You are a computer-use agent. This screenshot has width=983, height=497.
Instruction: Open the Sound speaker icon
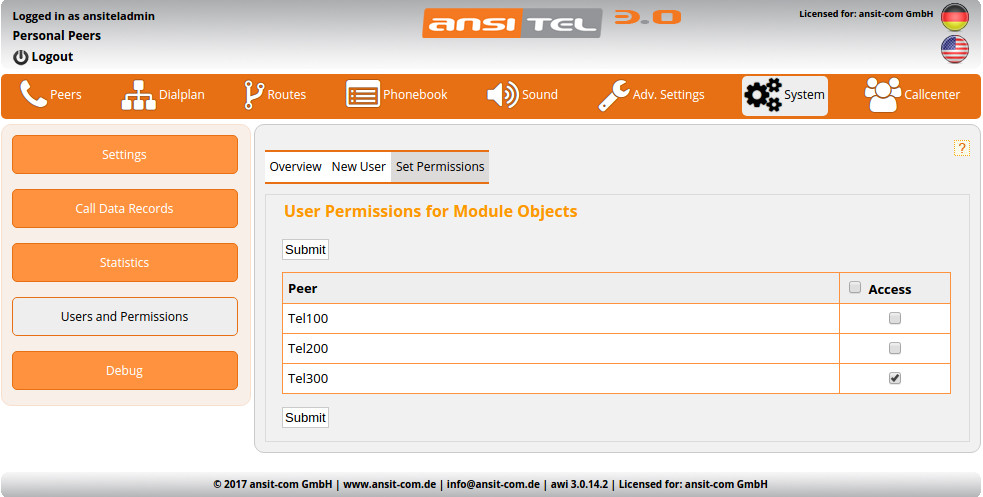pos(502,95)
